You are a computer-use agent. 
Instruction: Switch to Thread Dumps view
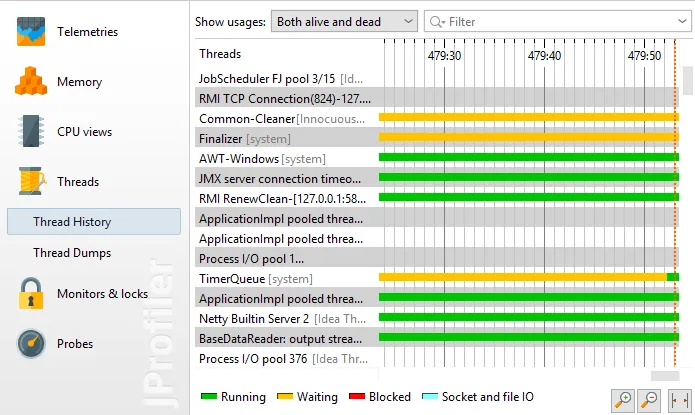pos(72,253)
